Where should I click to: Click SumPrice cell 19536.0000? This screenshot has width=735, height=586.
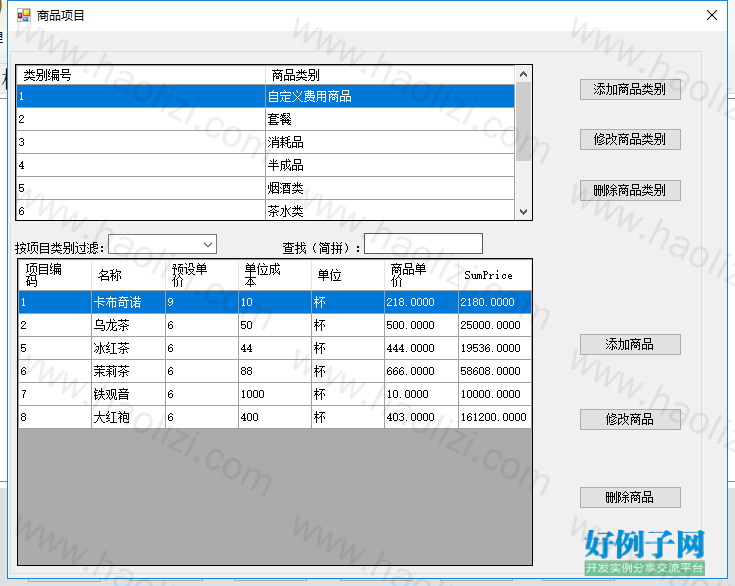495,348
